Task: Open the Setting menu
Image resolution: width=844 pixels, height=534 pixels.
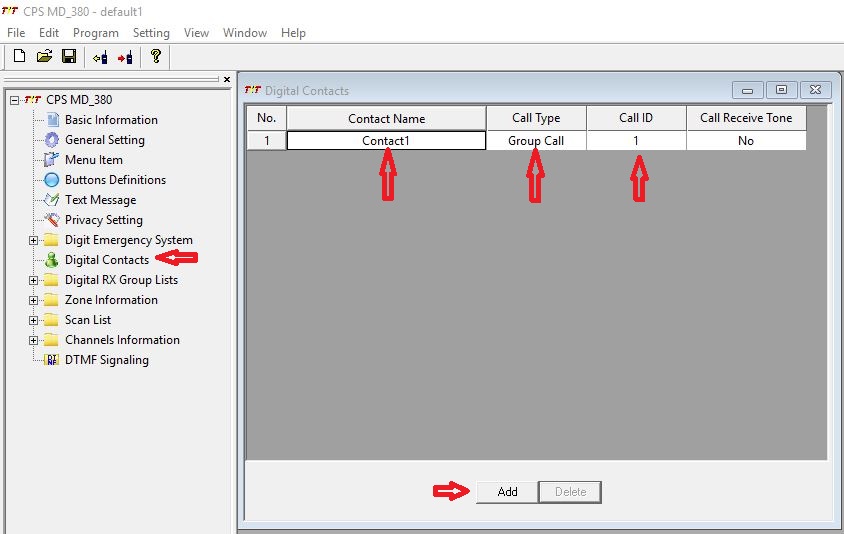Action: 151,33
